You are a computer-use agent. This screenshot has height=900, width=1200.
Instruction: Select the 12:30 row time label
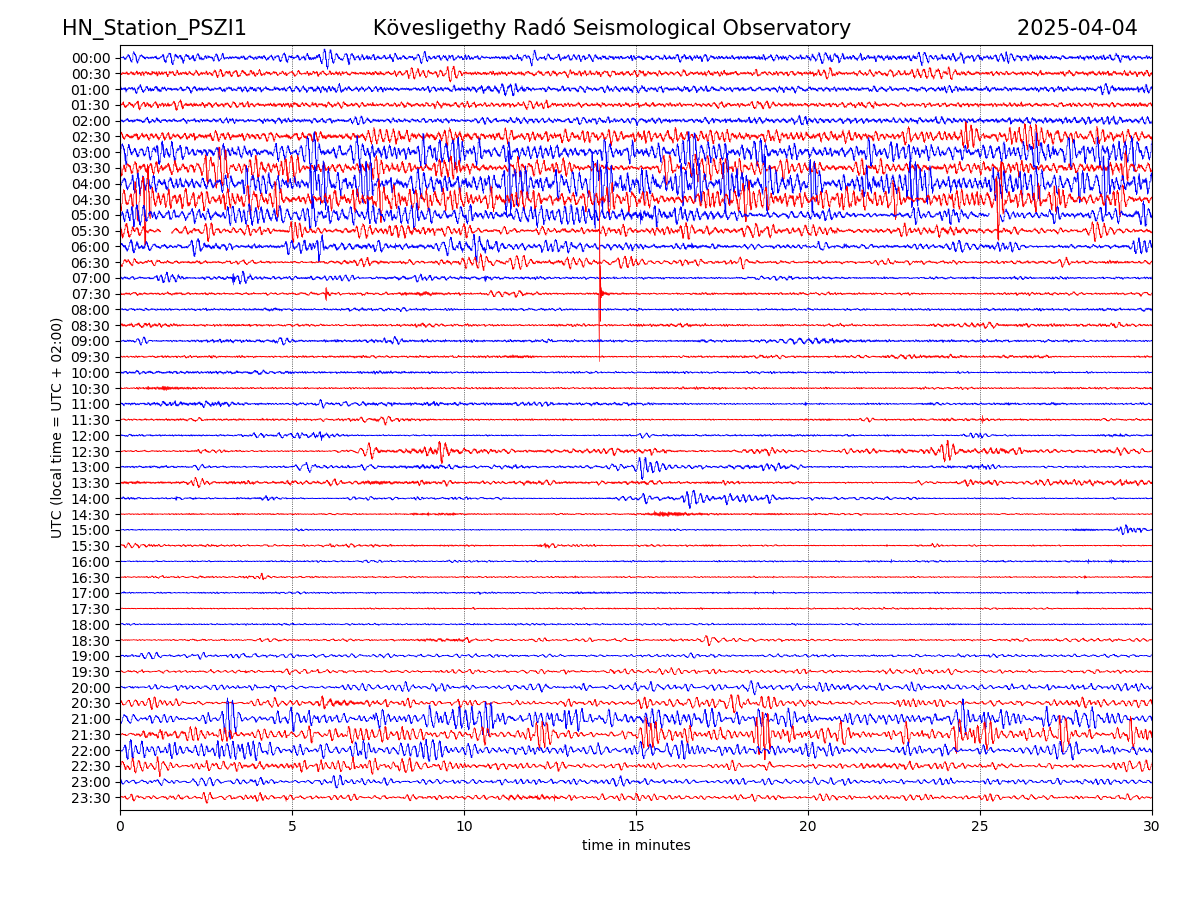tap(91, 452)
